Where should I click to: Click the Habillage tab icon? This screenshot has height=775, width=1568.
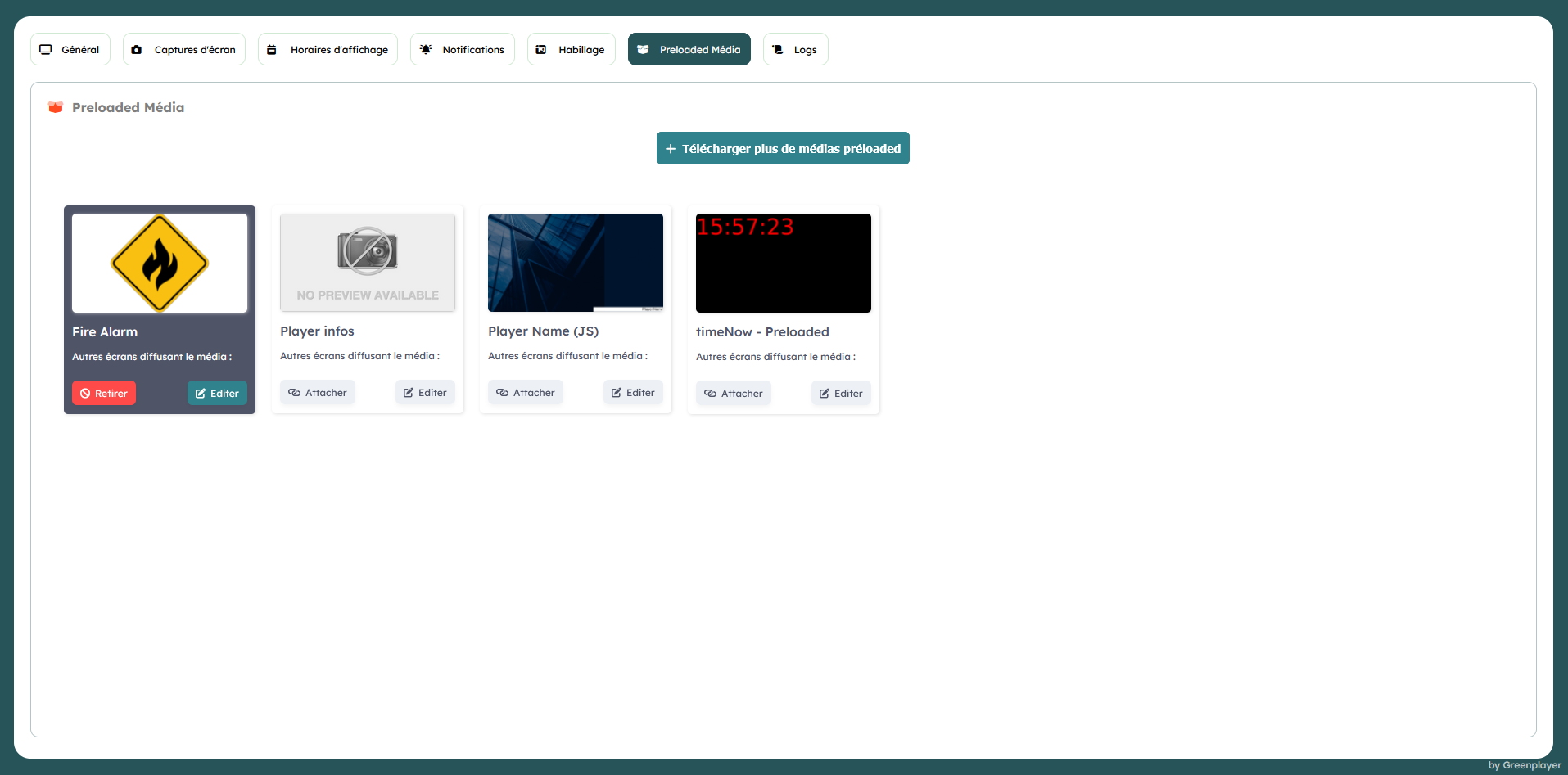click(541, 50)
